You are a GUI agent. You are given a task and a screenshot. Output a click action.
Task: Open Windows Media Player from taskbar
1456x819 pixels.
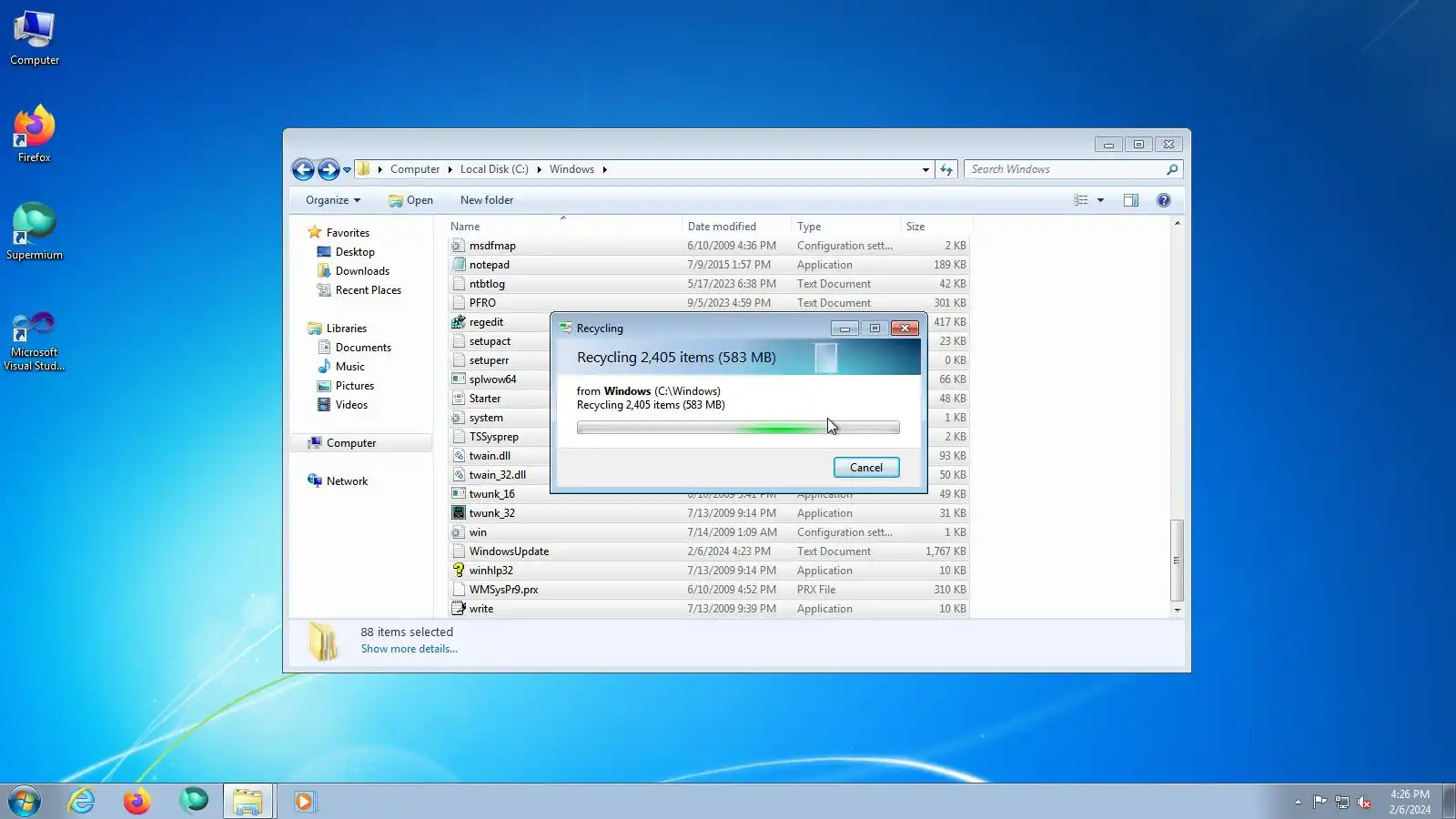pyautogui.click(x=304, y=802)
